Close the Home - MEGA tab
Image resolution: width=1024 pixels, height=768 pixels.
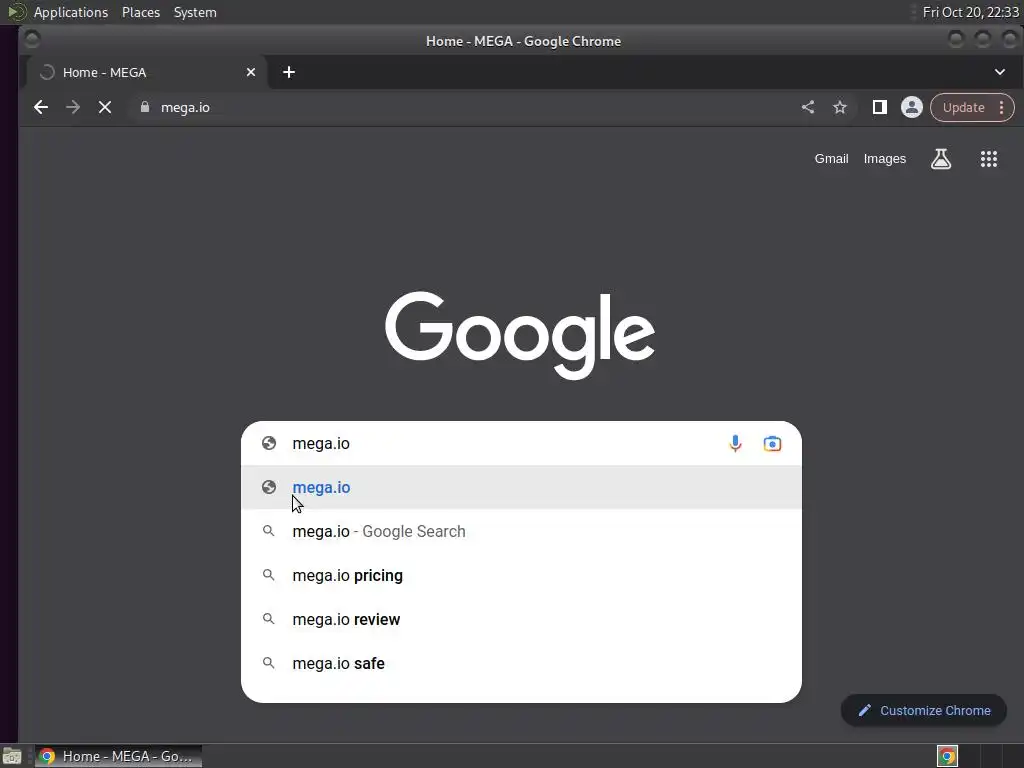point(251,72)
